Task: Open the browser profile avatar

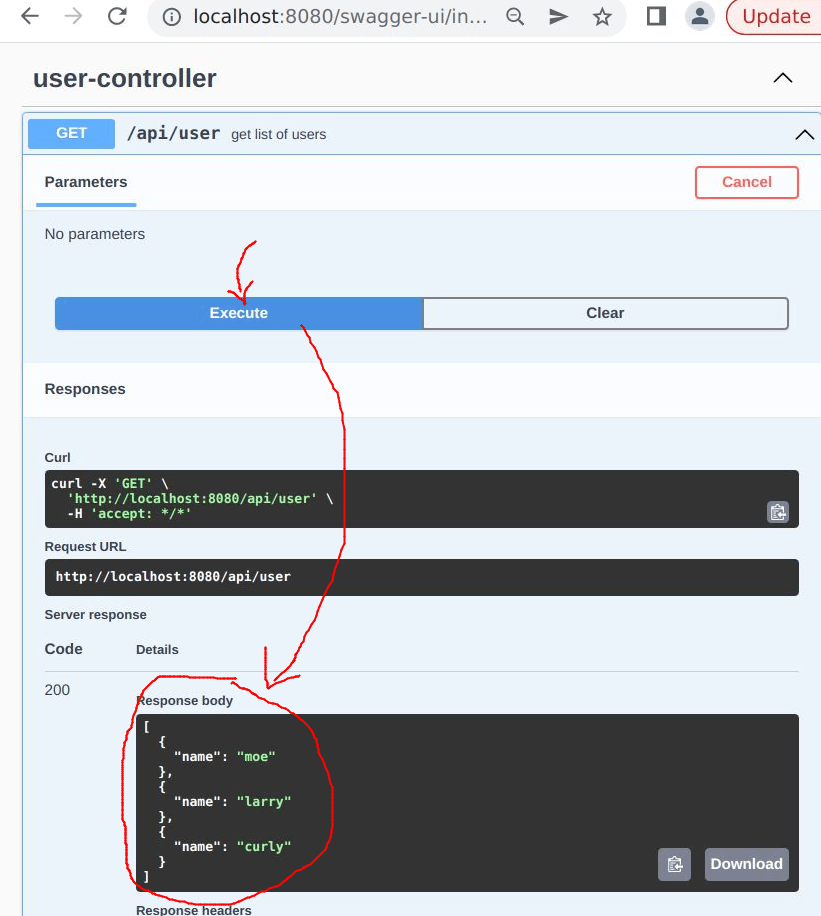Action: 700,17
